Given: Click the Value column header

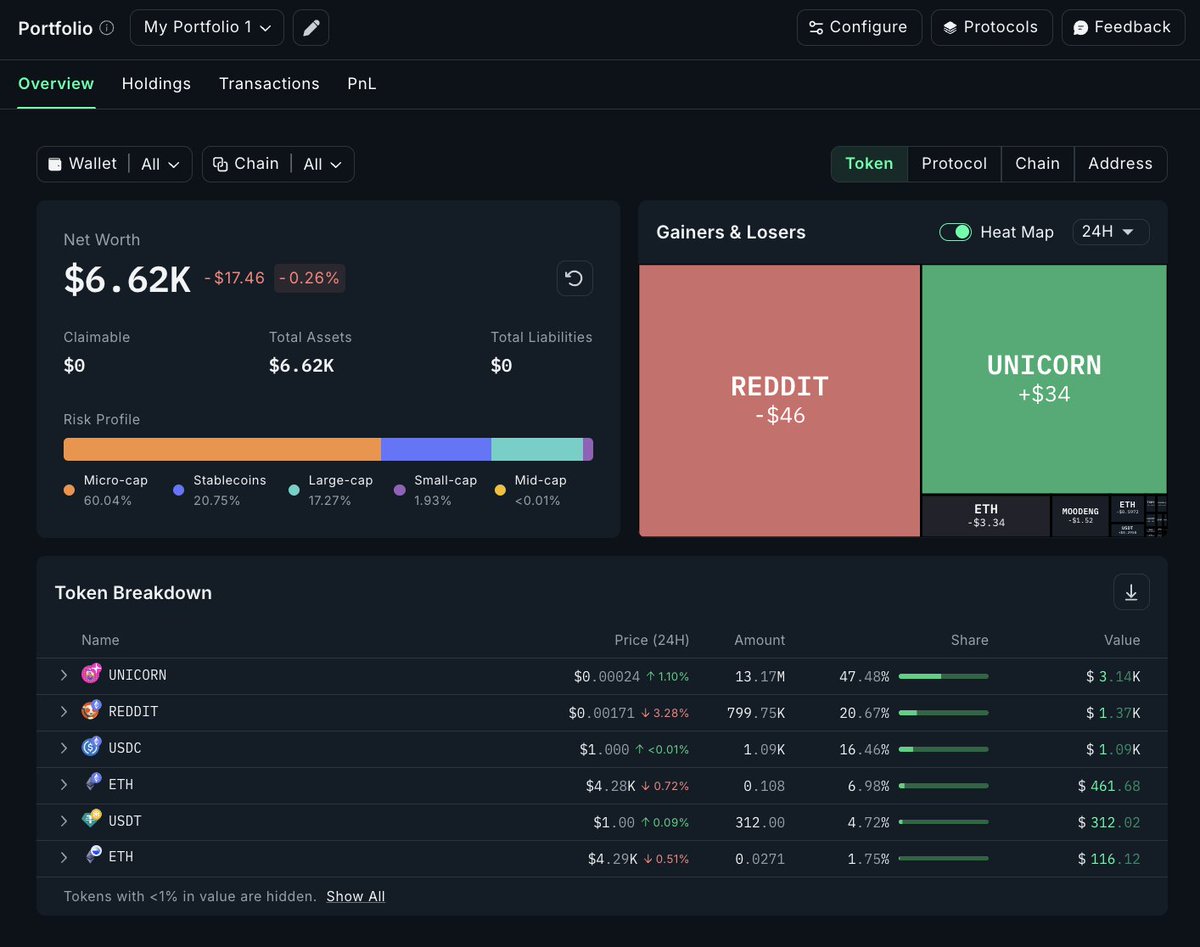Looking at the screenshot, I should click(1122, 640).
